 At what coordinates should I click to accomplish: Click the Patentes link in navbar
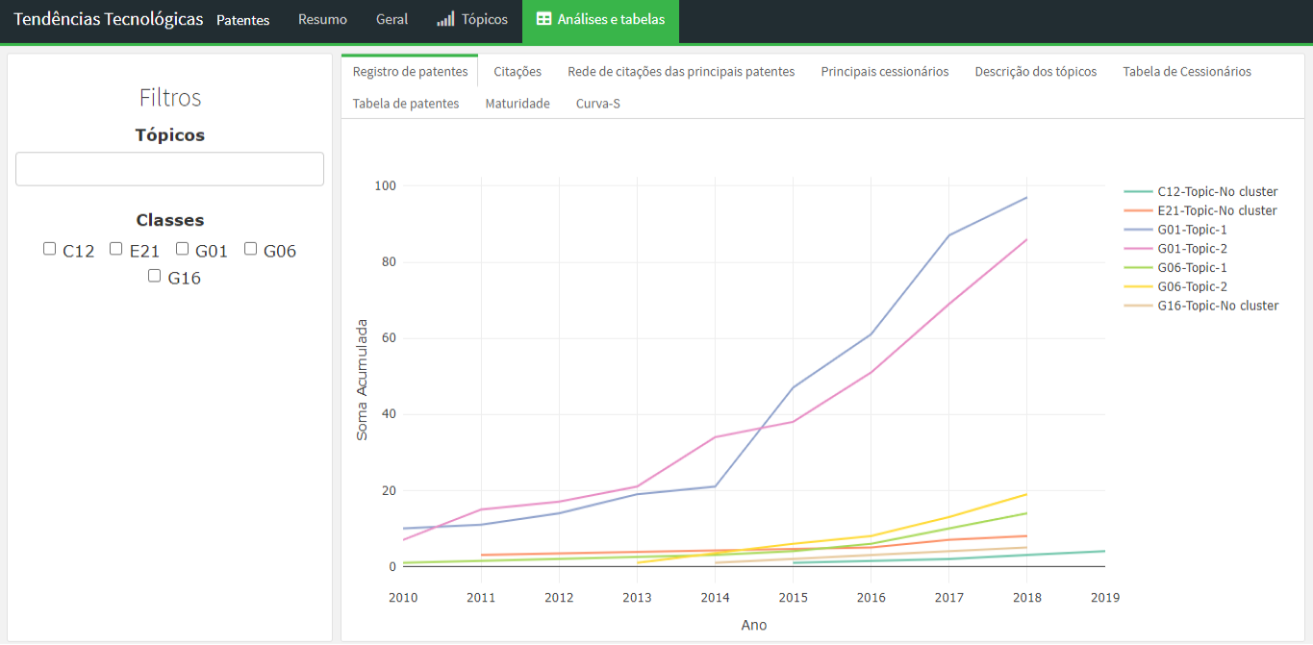(243, 21)
